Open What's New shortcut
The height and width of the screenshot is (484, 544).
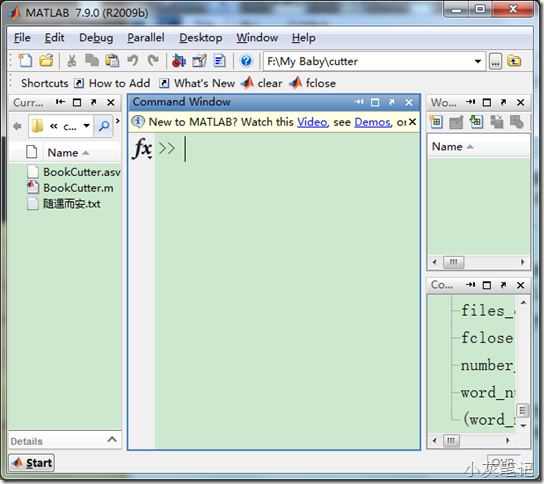197,83
